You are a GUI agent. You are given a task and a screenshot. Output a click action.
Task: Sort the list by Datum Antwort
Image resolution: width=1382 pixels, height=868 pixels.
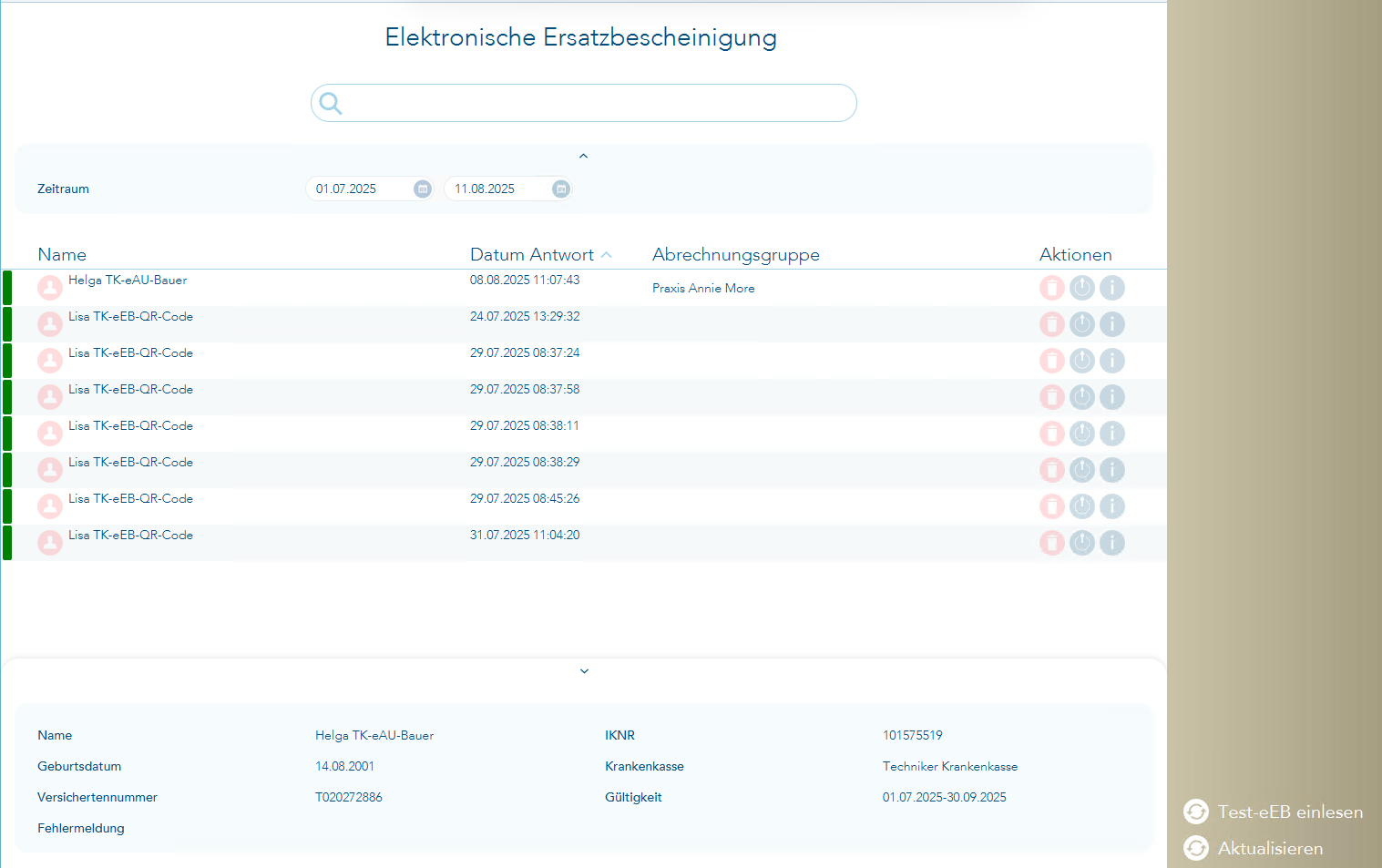(532, 255)
